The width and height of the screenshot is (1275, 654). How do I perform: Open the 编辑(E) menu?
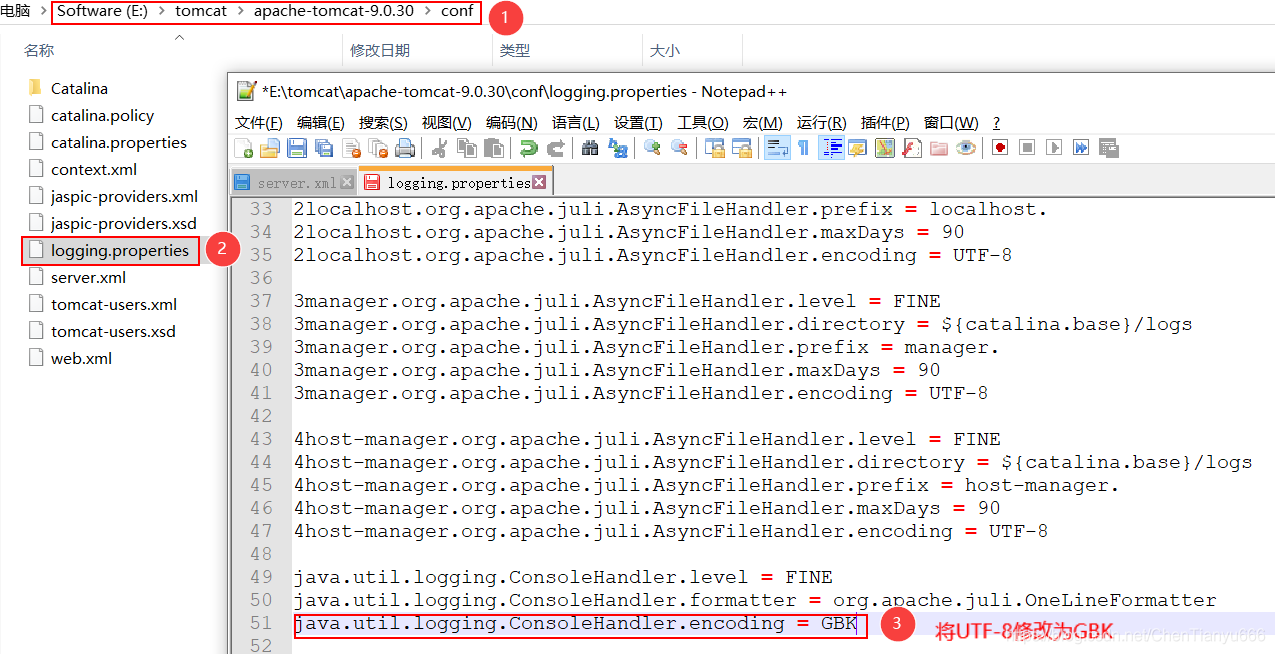tap(321, 122)
